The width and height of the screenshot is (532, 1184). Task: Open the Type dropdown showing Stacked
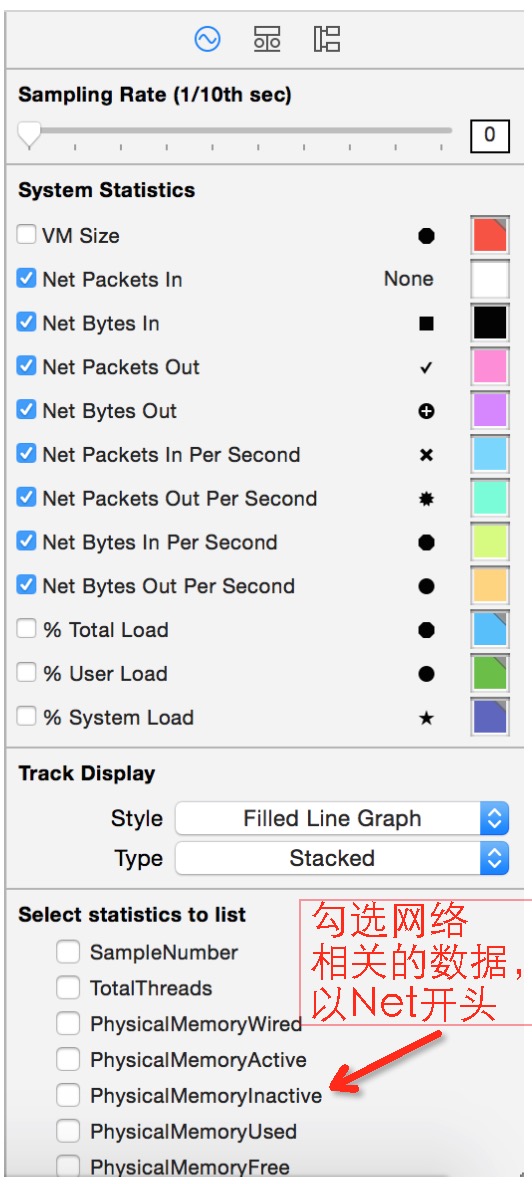tap(342, 859)
